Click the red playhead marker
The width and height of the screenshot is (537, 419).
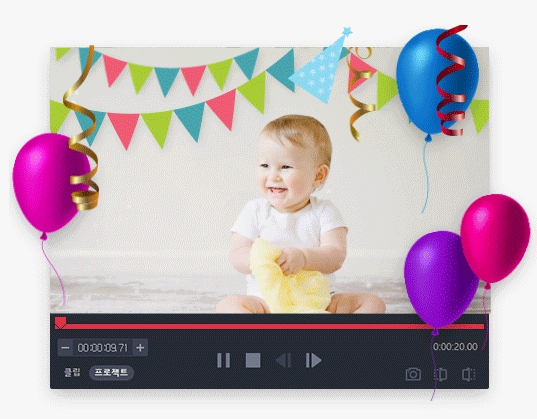coord(61,323)
